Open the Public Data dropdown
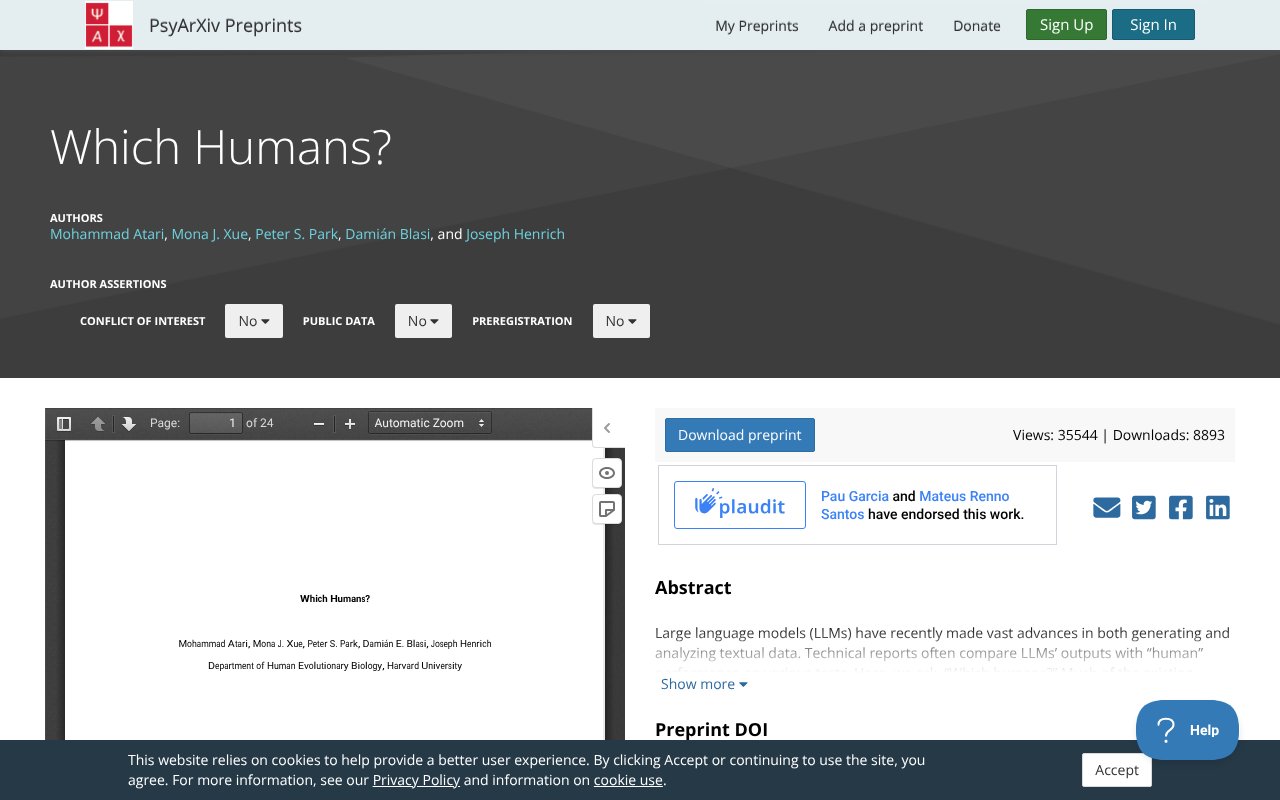This screenshot has width=1280, height=800. click(x=423, y=321)
